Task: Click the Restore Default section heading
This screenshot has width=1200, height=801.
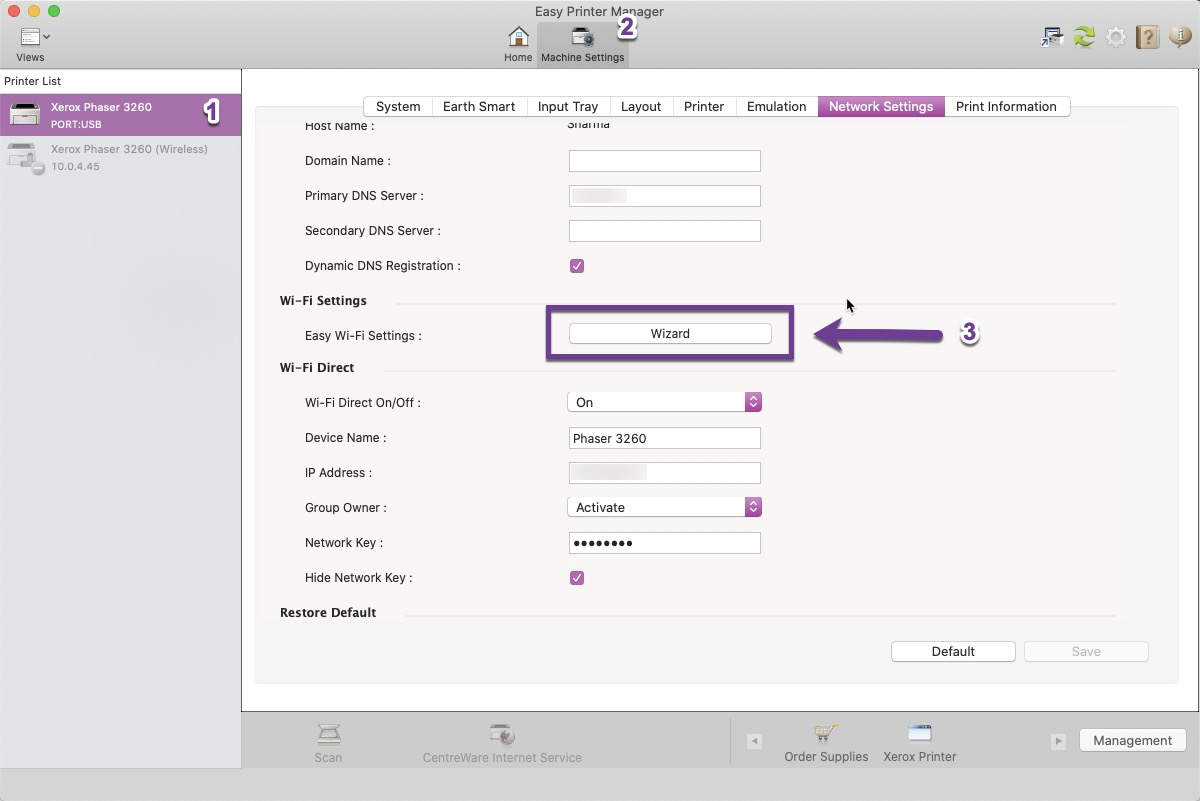Action: click(328, 612)
